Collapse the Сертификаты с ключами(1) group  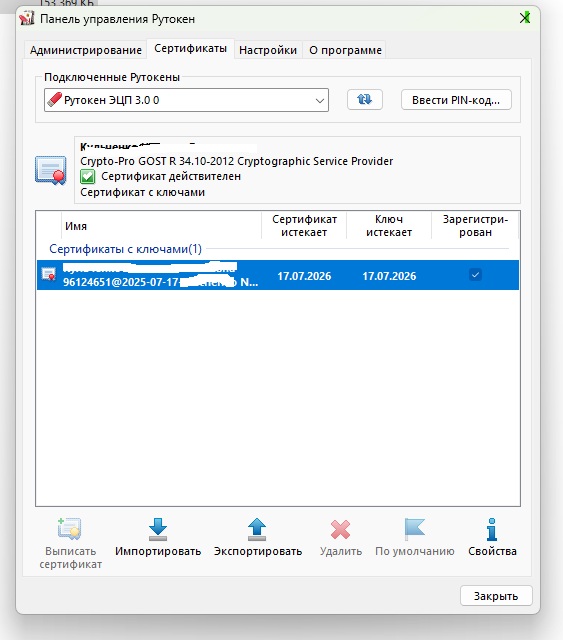coord(125,249)
